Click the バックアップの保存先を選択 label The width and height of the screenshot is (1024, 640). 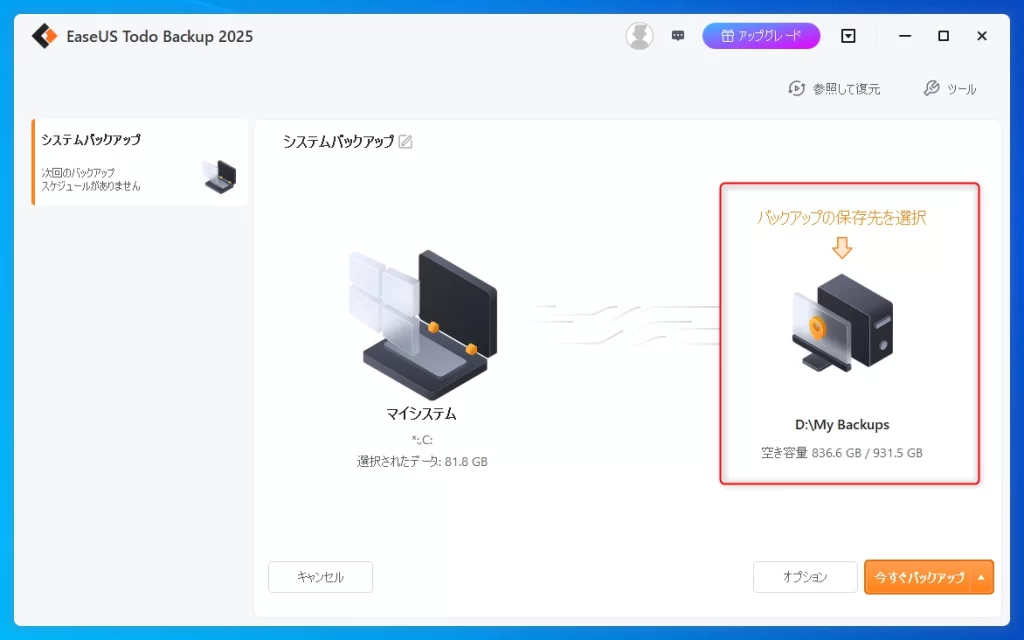[841, 217]
